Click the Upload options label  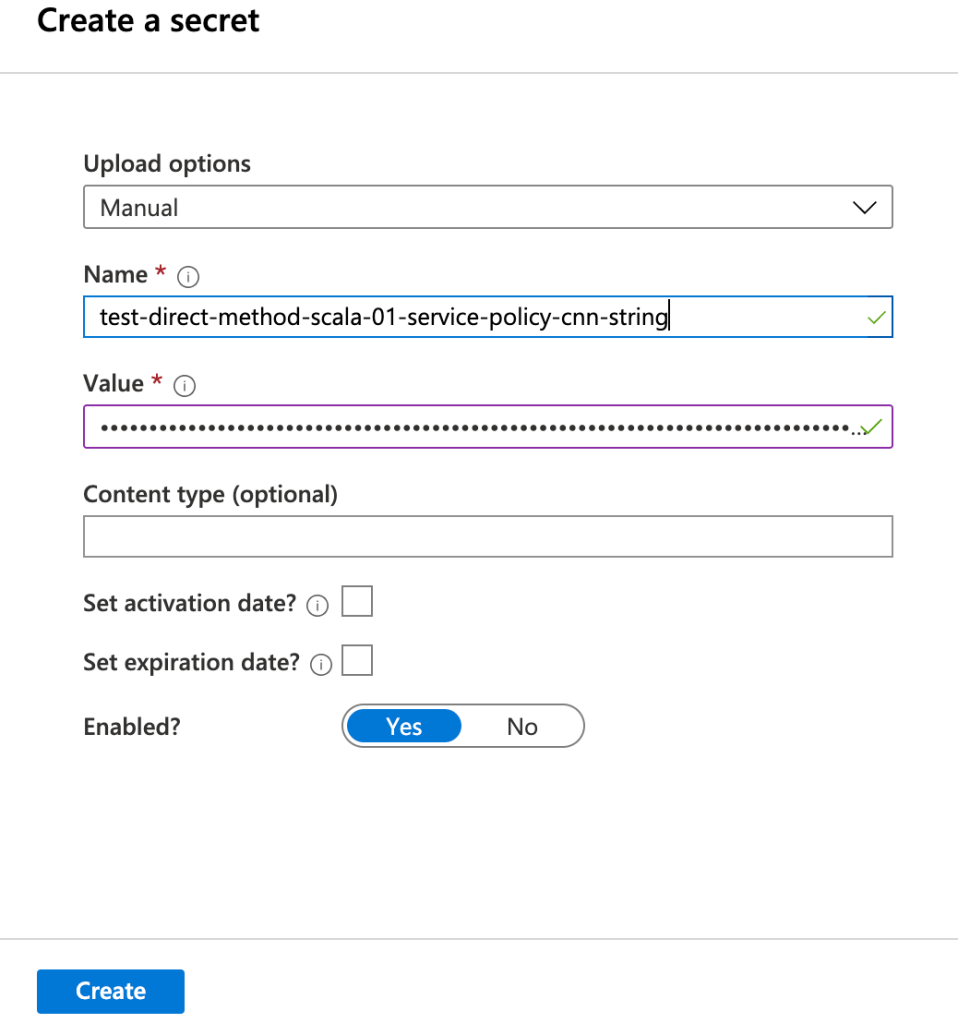click(167, 164)
